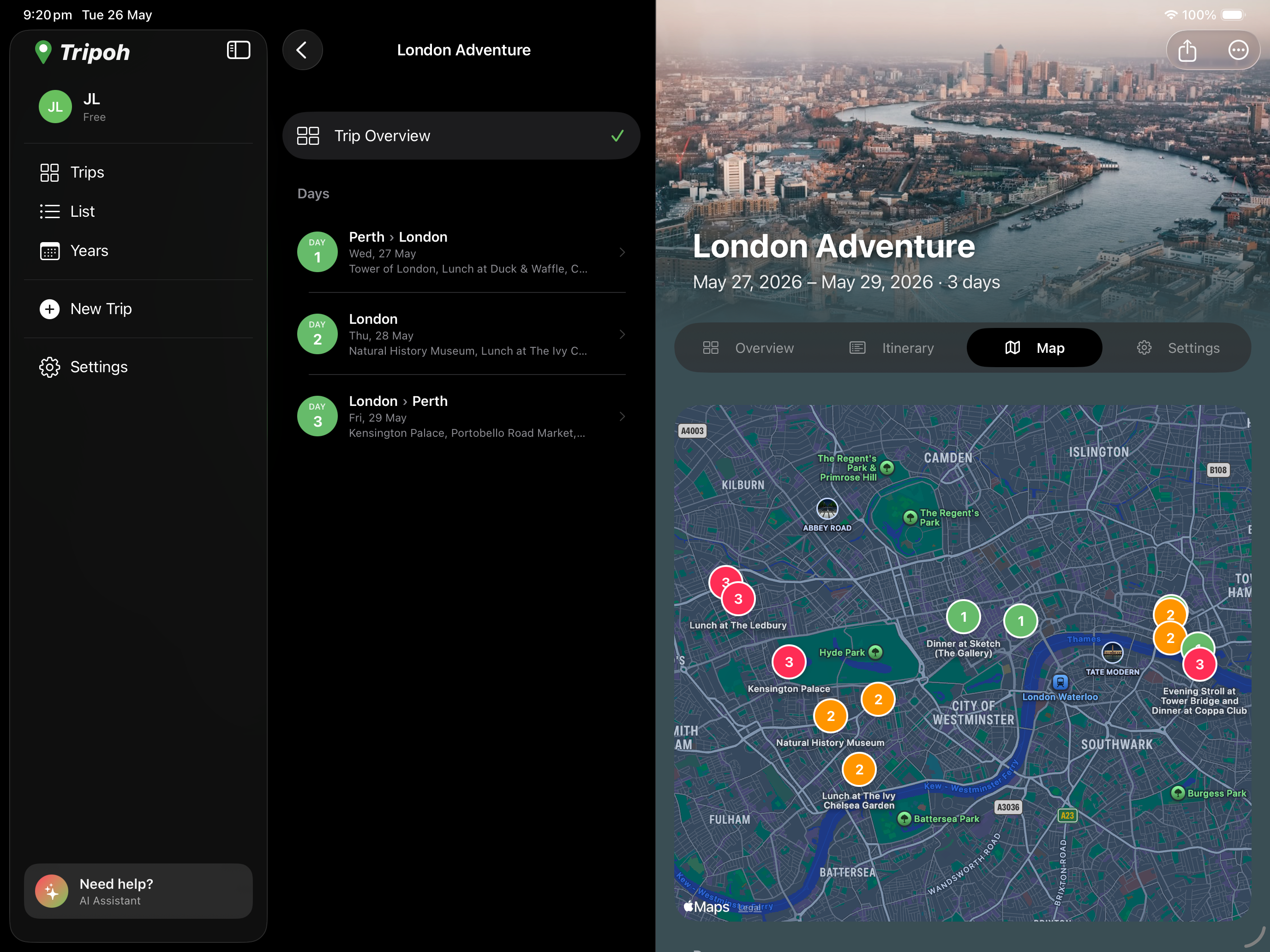This screenshot has width=1270, height=952.
Task: Select the Lunch at The Ivy pin
Action: (859, 769)
